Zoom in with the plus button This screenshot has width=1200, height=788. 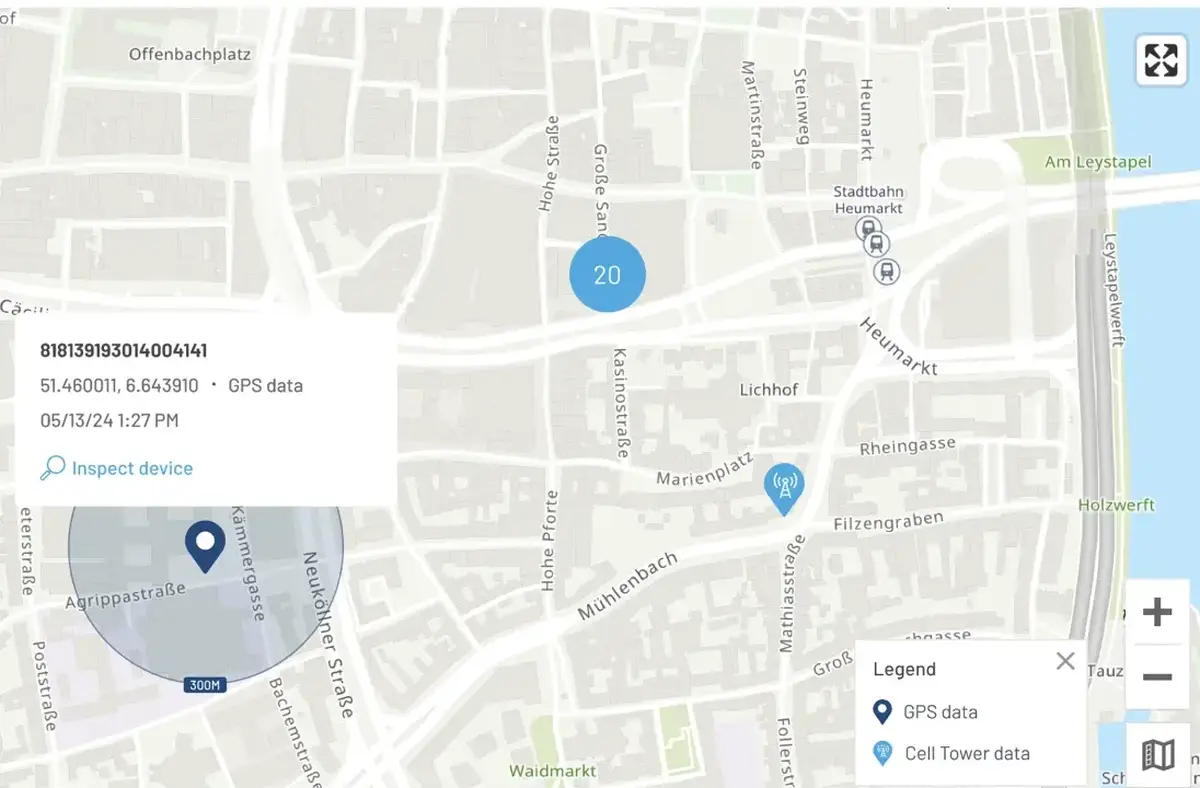(1157, 612)
